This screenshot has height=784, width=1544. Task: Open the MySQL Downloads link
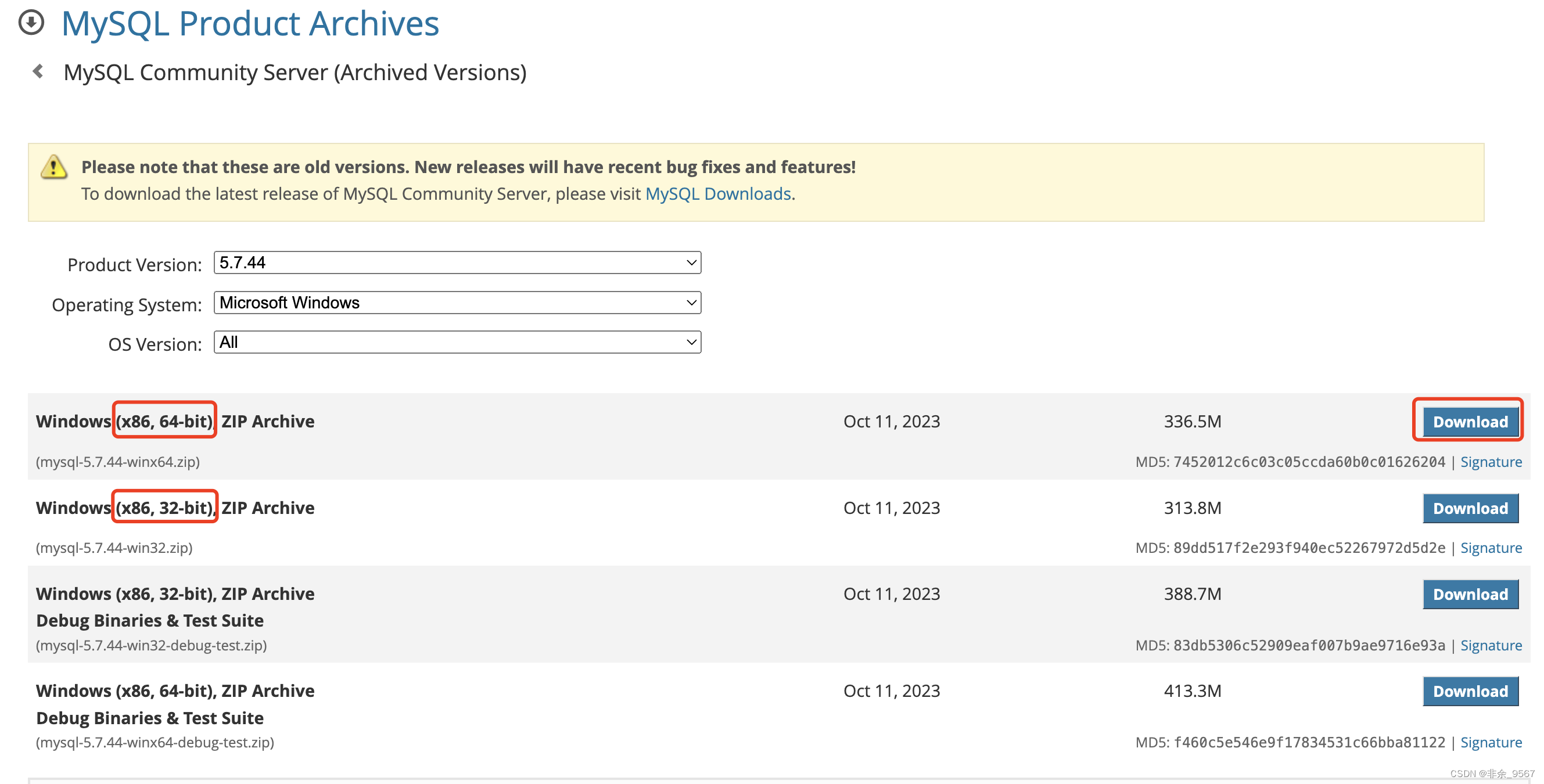(718, 193)
